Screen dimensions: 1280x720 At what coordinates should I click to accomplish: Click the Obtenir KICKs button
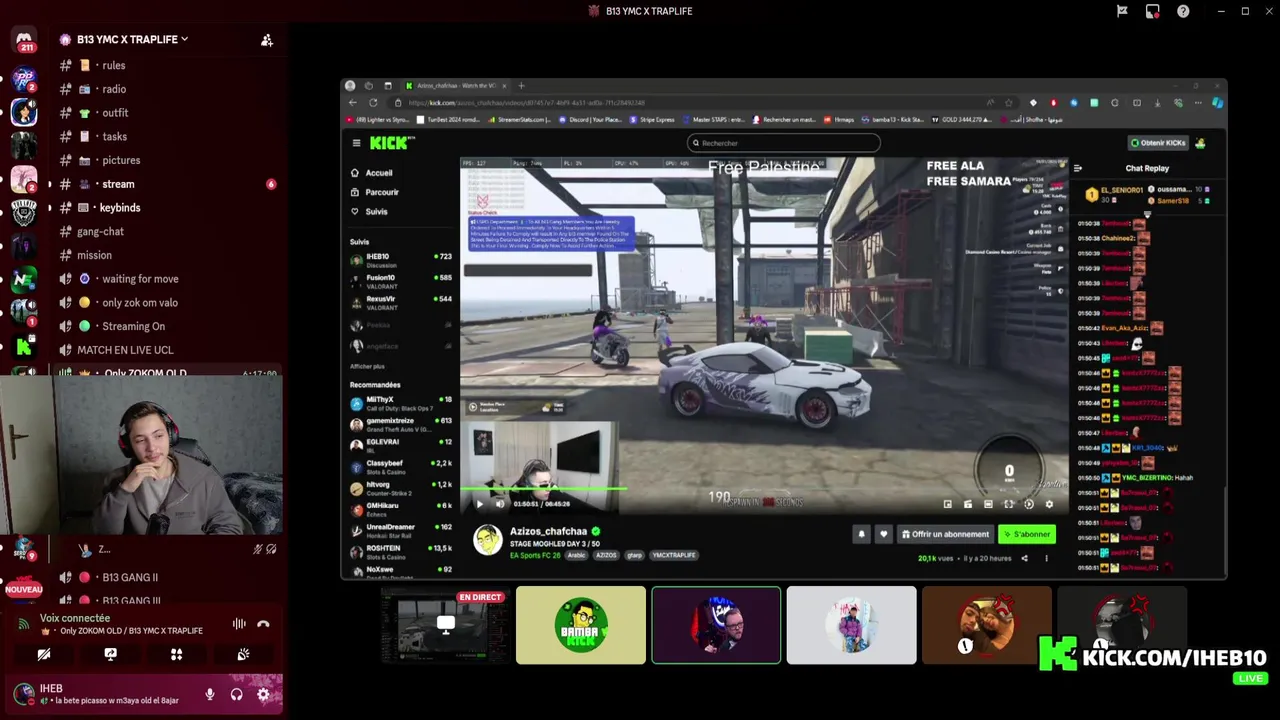(x=1157, y=143)
